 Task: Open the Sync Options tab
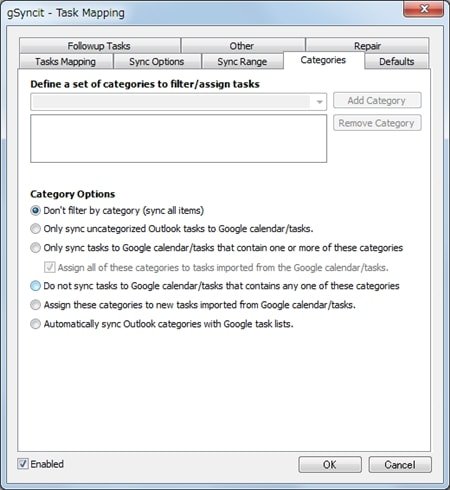coord(157,62)
